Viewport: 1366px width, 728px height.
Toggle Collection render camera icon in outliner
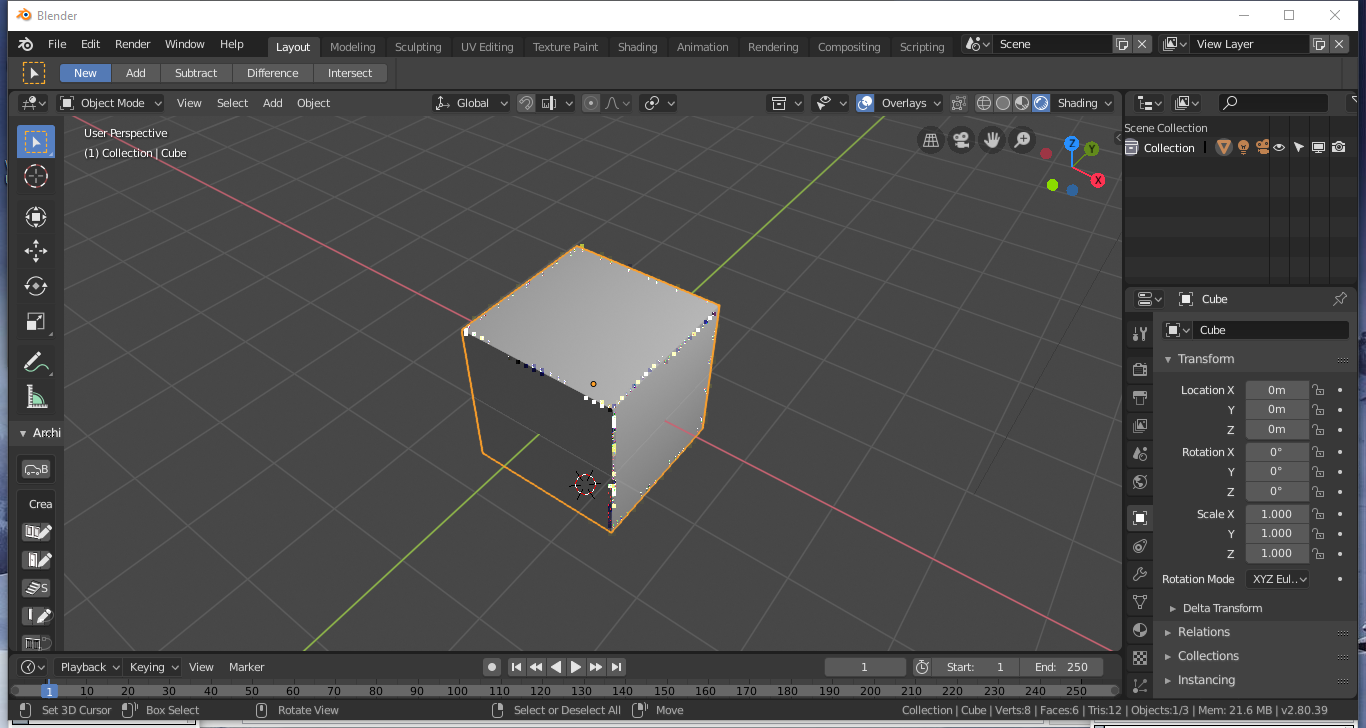[x=1338, y=147]
